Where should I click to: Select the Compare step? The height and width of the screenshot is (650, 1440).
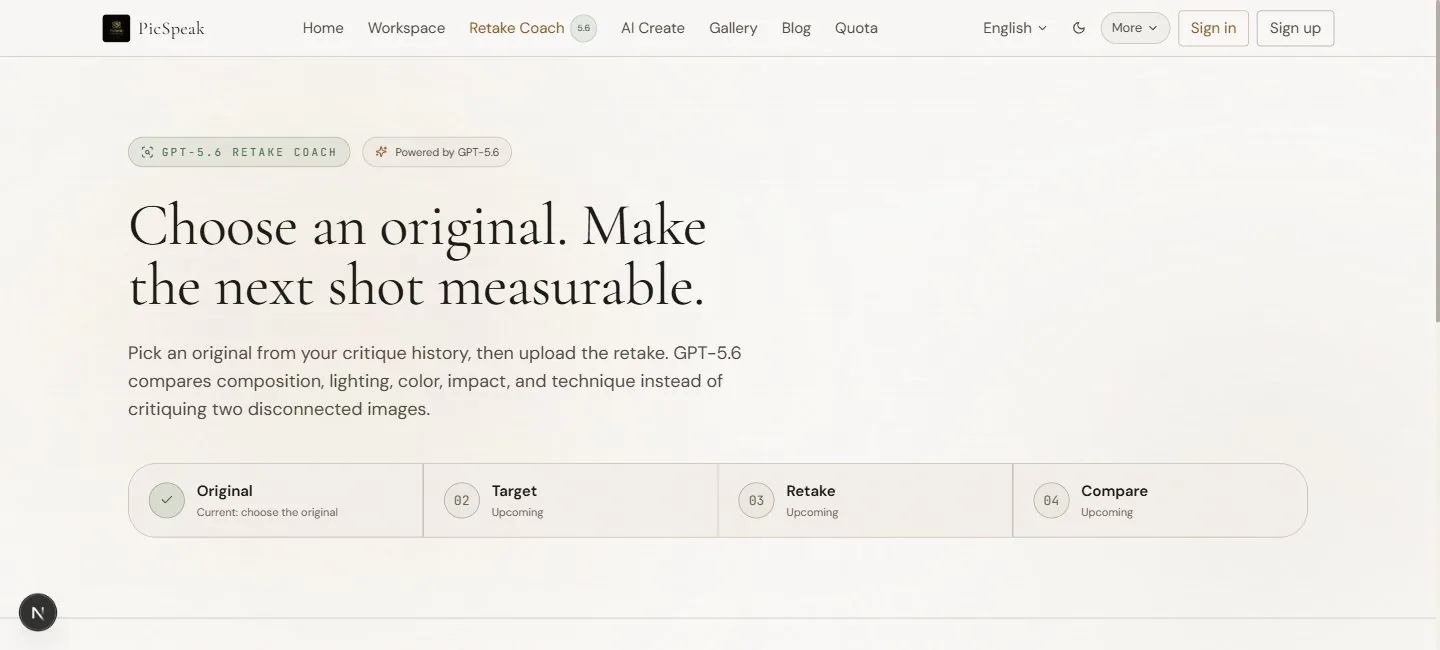tap(1160, 500)
